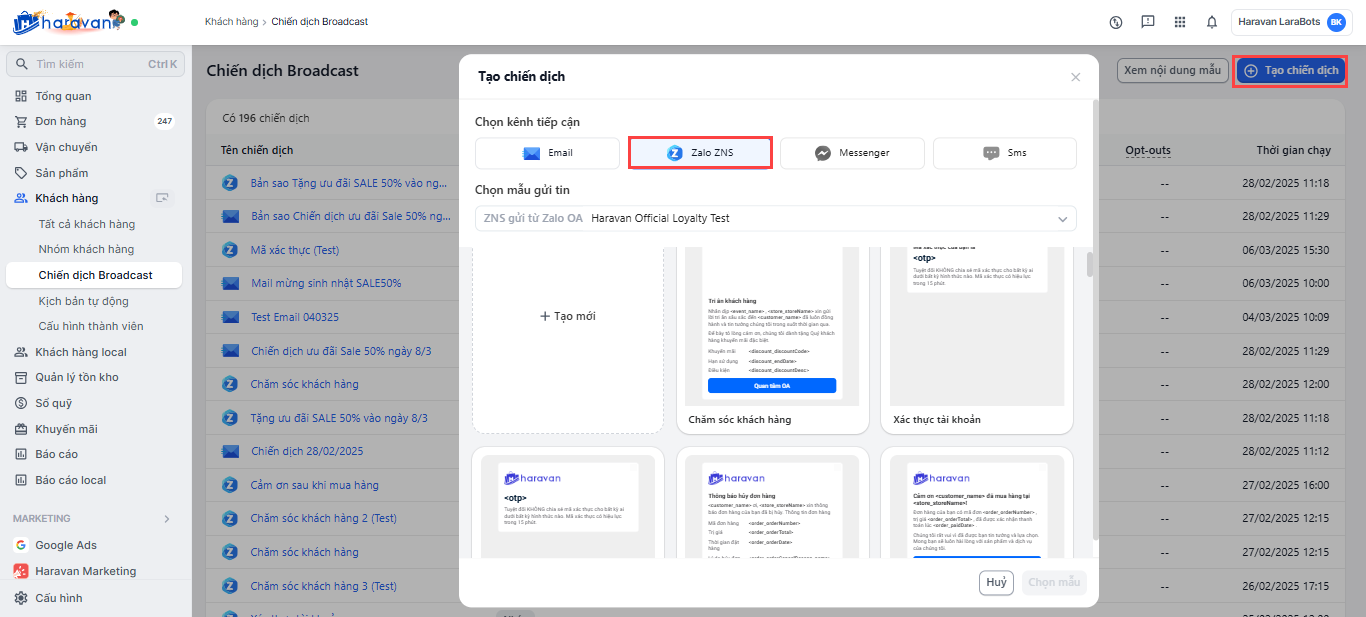Open the Haravan LaraBots account menu

[1291, 22]
